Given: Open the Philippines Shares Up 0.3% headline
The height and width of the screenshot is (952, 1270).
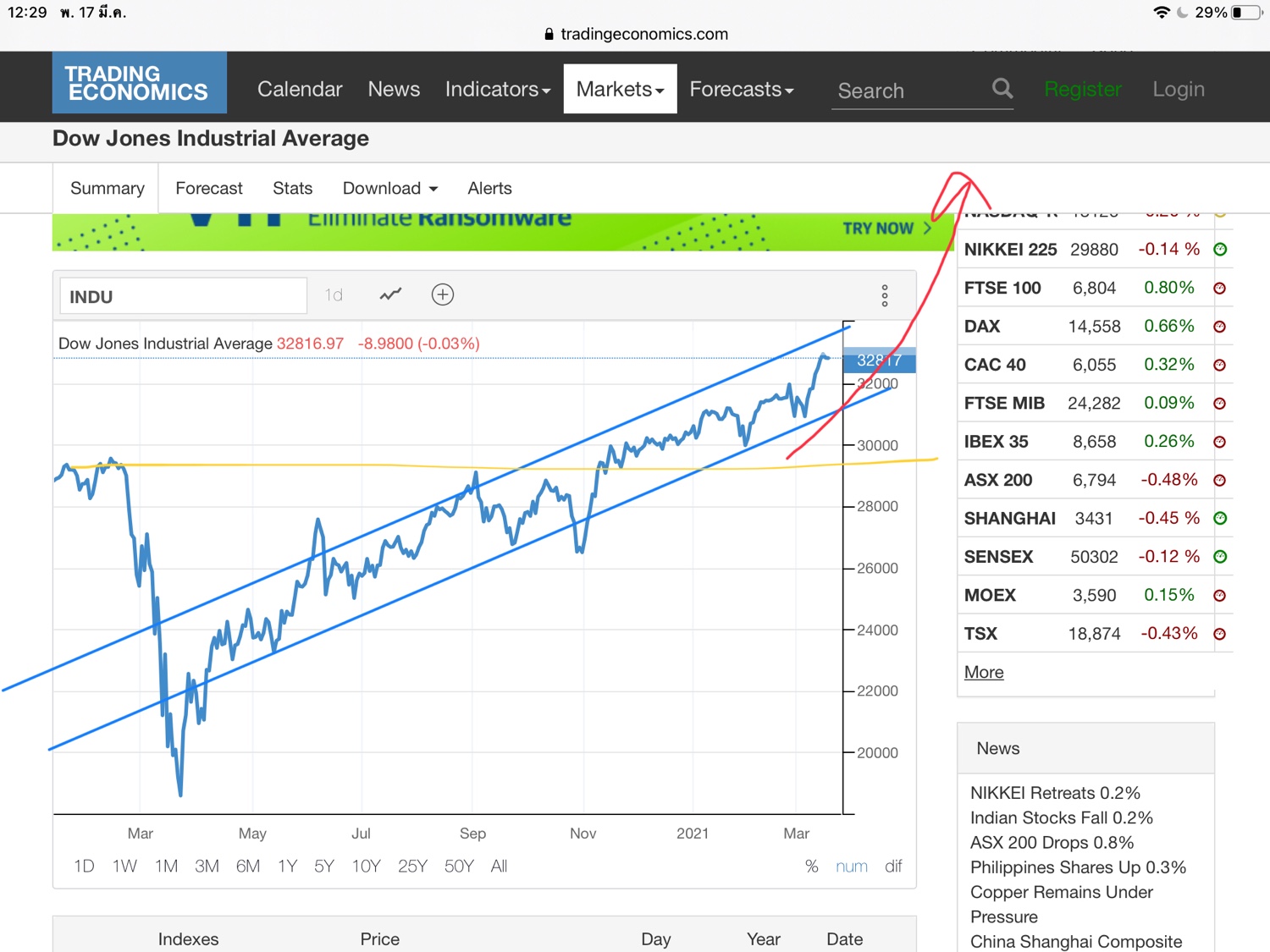Looking at the screenshot, I should [x=1078, y=867].
